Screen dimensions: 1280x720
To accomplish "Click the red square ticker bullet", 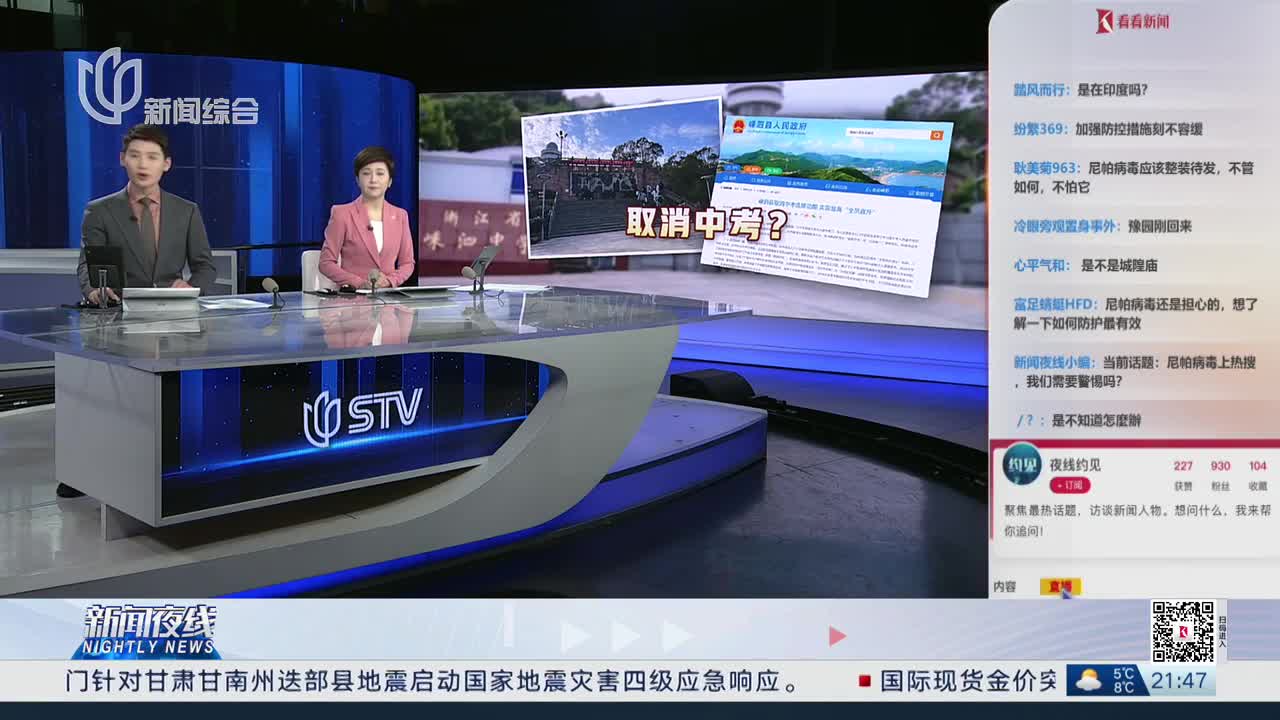I will [865, 681].
